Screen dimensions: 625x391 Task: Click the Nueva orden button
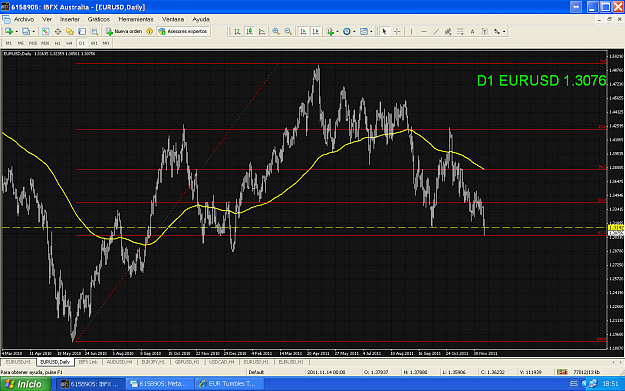[124, 31]
